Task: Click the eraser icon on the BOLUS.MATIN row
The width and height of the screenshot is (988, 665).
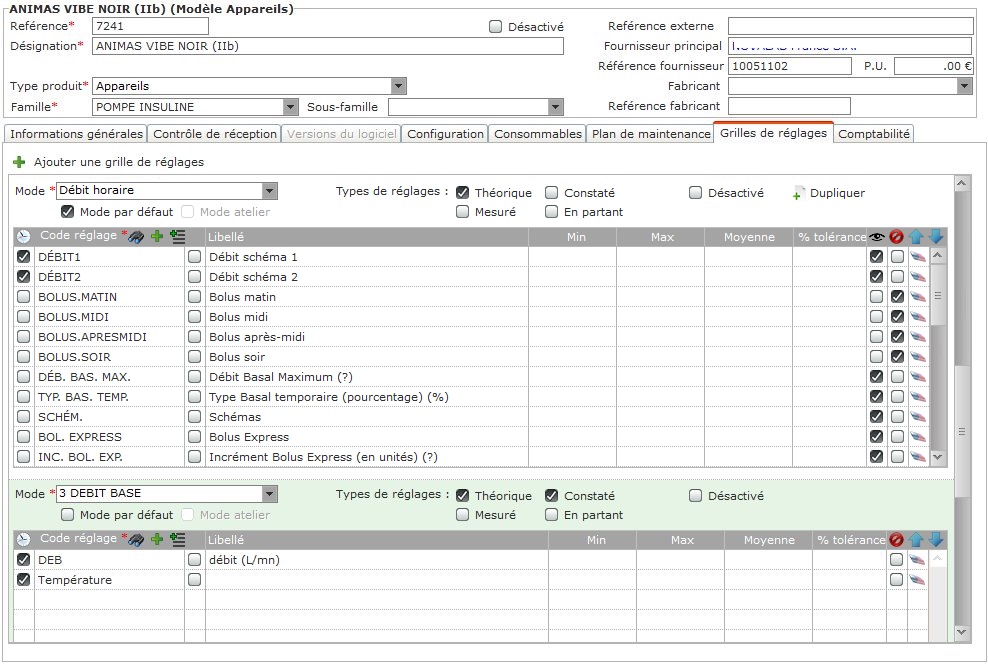Action: point(918,297)
